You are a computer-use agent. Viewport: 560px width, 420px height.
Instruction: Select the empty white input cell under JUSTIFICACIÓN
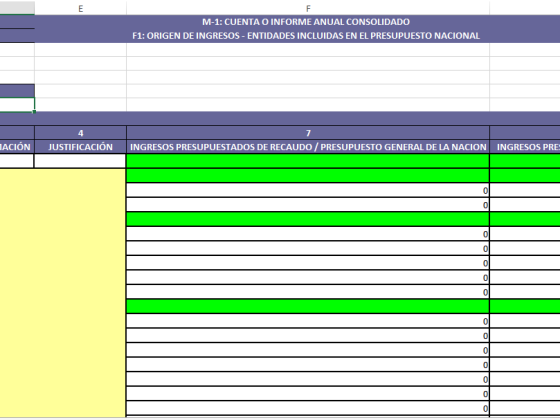coord(80,161)
